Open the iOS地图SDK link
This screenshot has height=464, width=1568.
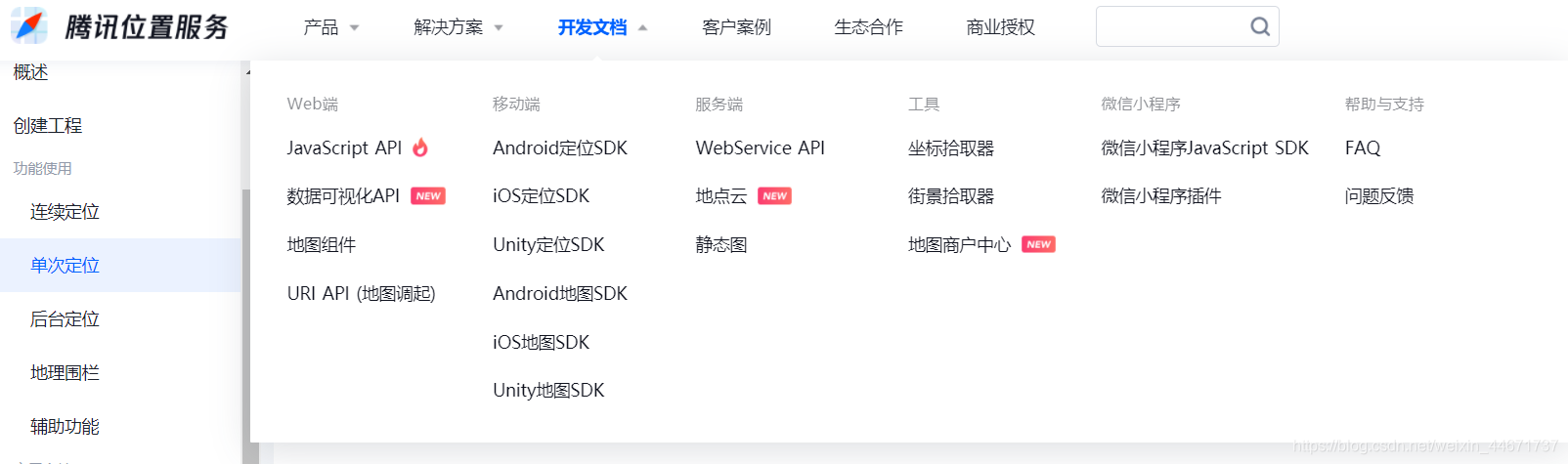point(542,342)
